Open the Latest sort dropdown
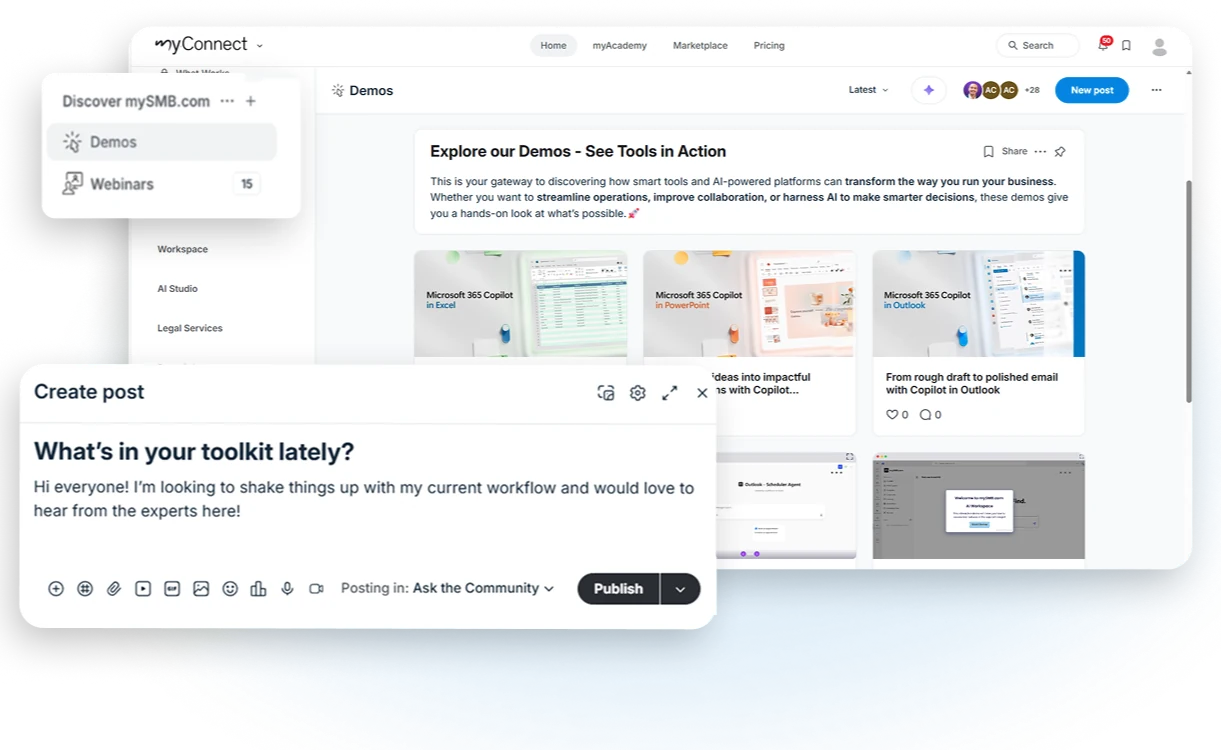 pyautogui.click(x=868, y=90)
